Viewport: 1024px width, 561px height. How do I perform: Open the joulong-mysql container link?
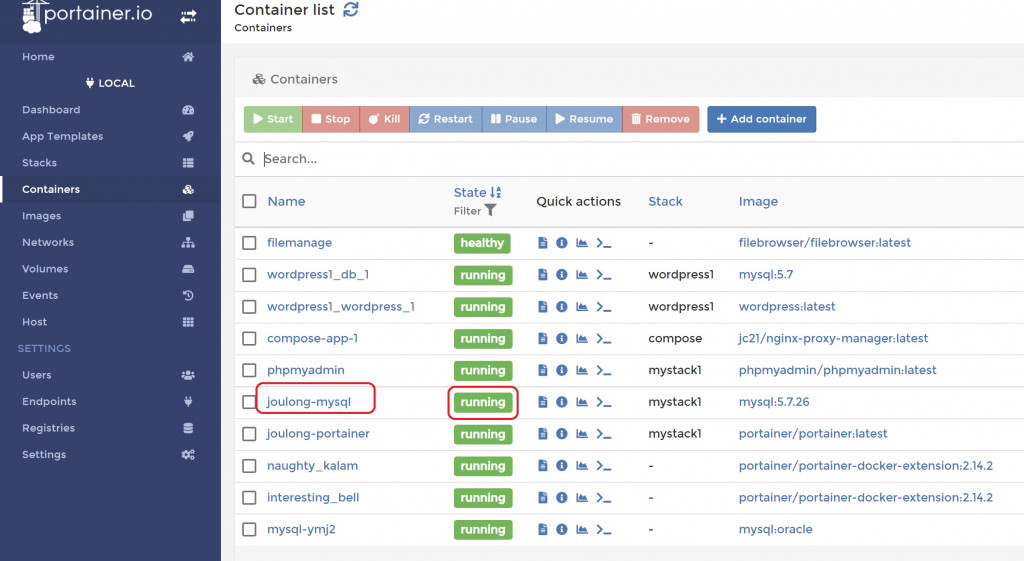pos(309,402)
